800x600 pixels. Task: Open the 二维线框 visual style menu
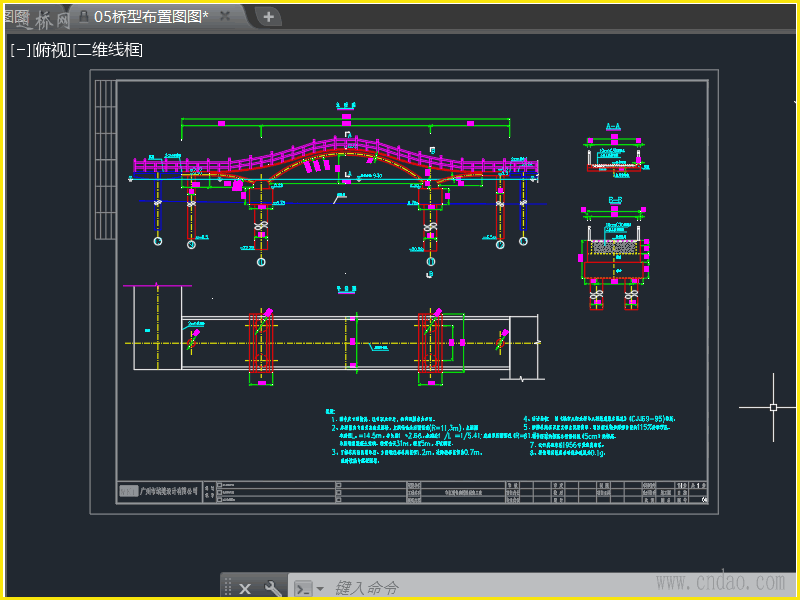[x=108, y=50]
